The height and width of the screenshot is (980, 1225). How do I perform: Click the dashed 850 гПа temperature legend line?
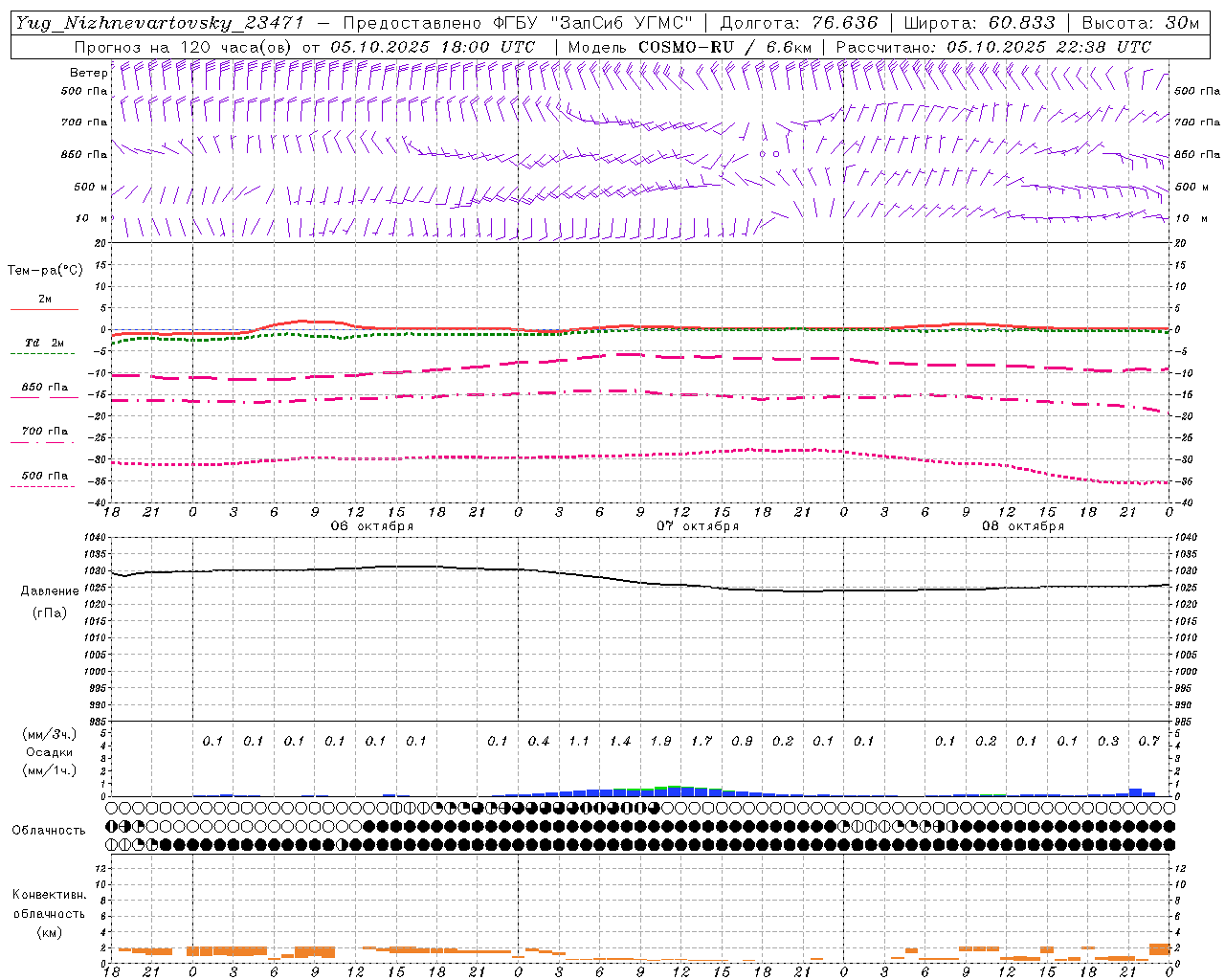tap(44, 397)
